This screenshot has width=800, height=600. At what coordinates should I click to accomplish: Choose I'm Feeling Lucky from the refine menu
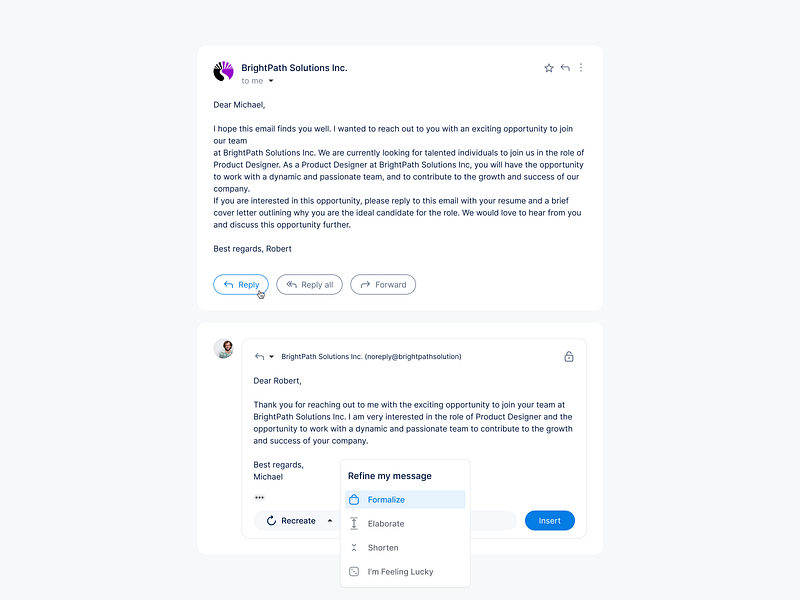click(400, 571)
